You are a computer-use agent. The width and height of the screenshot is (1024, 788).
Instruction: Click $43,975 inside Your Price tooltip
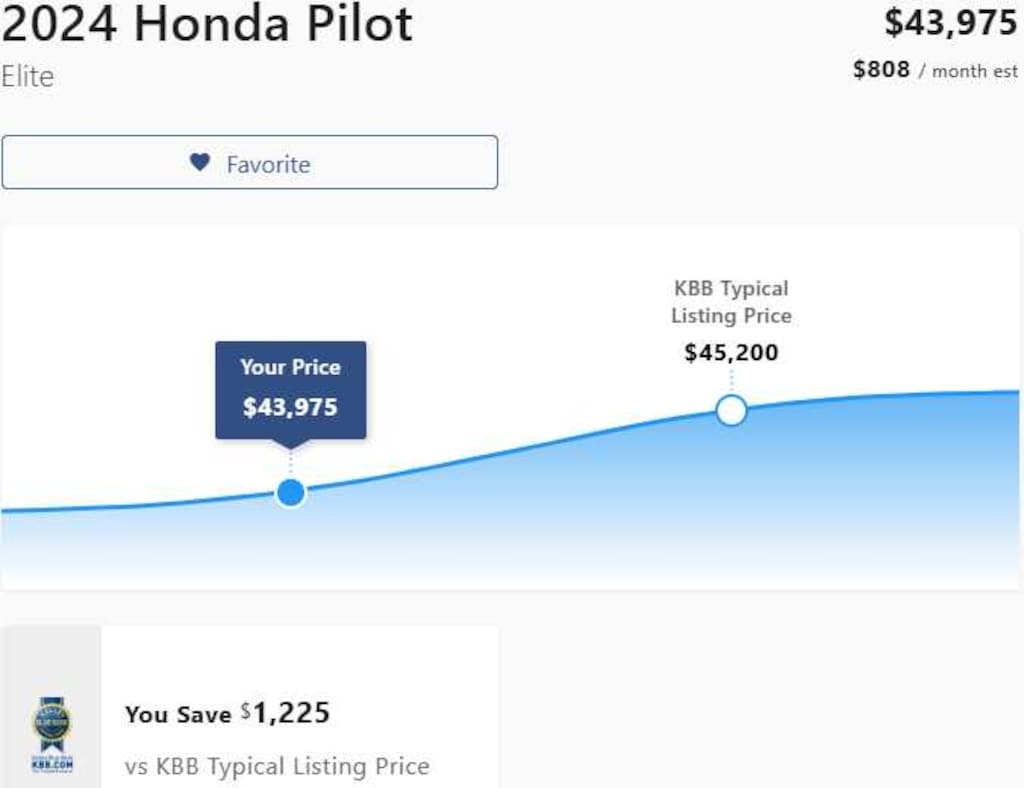[x=290, y=407]
